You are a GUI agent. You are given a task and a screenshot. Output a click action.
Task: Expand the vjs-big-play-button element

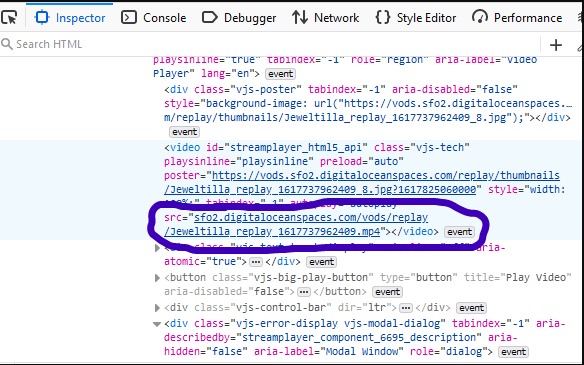(157, 278)
